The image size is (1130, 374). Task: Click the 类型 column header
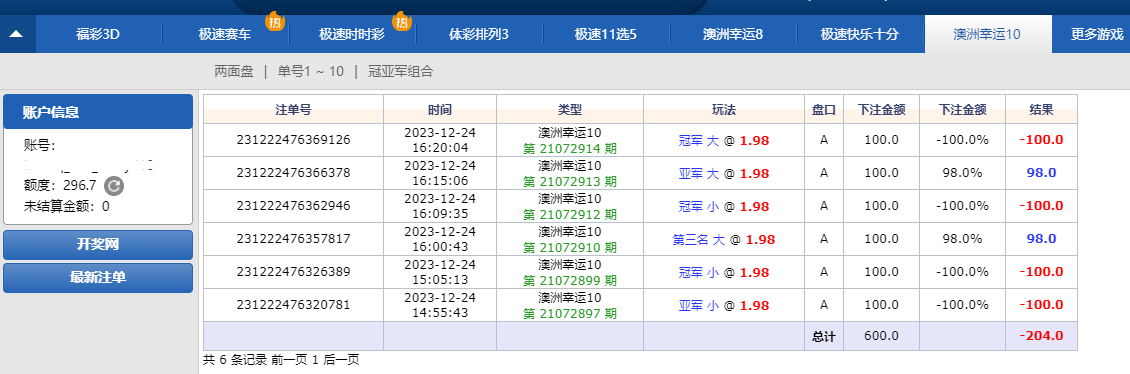point(570,110)
